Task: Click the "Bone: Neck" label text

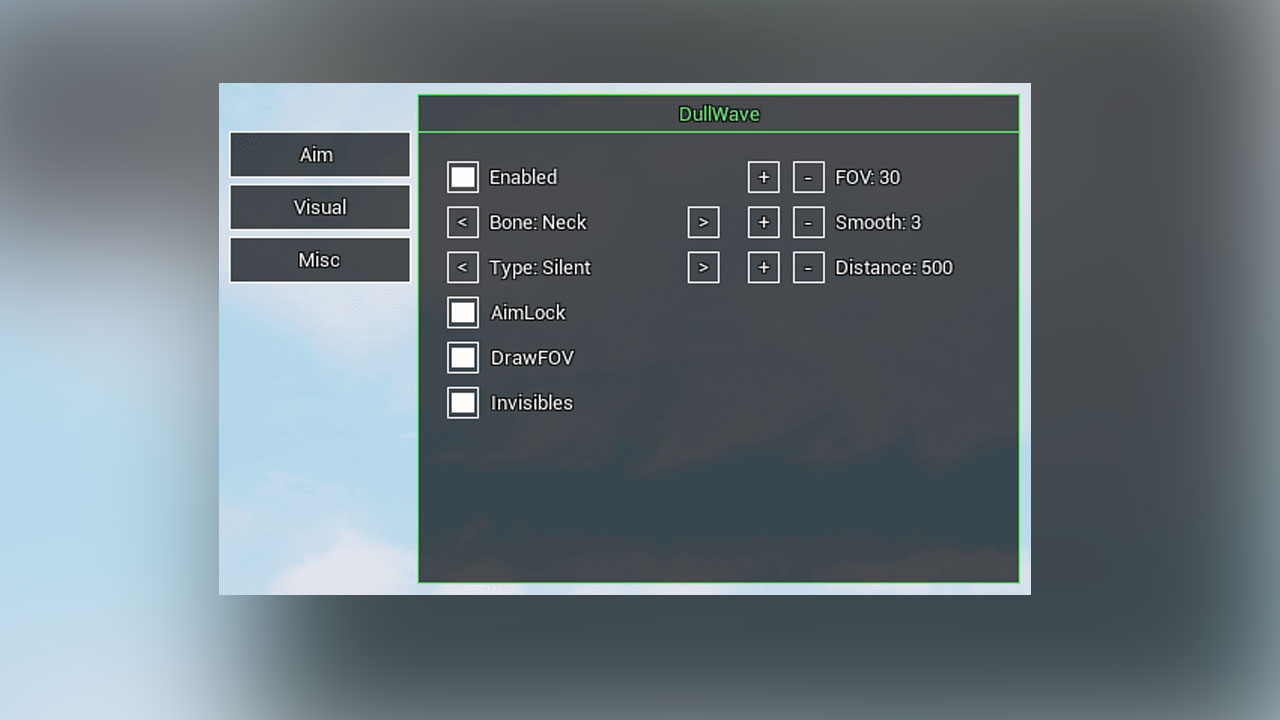Action: (537, 222)
